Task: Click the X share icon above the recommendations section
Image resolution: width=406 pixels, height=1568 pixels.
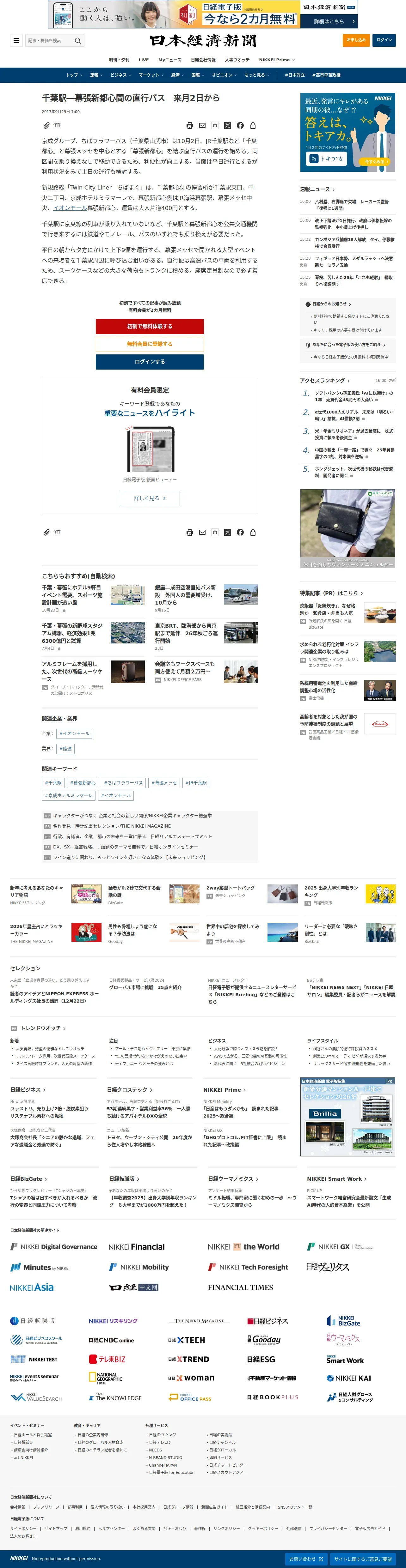Action: (x=227, y=532)
